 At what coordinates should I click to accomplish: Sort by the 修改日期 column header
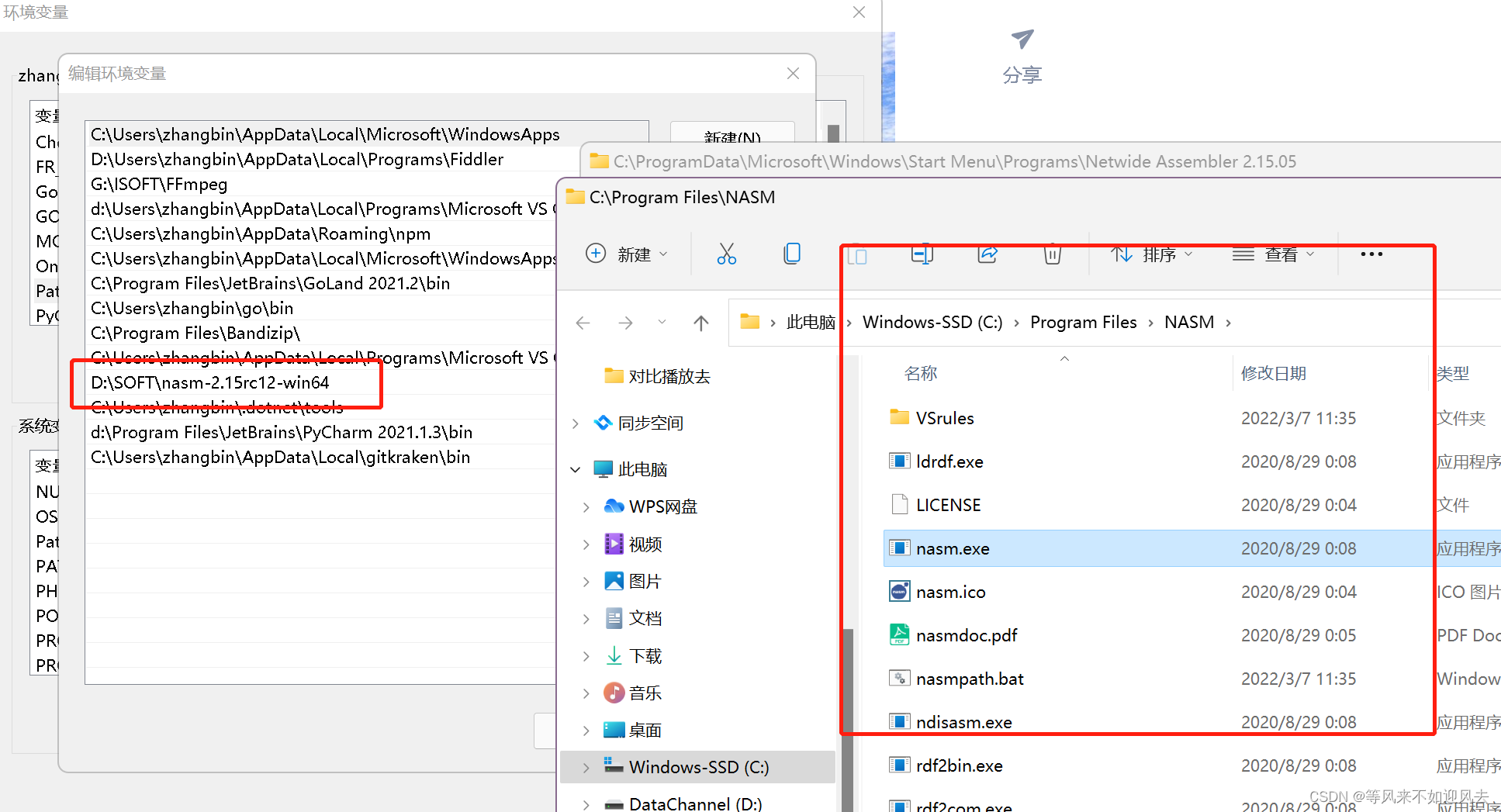(x=1274, y=373)
